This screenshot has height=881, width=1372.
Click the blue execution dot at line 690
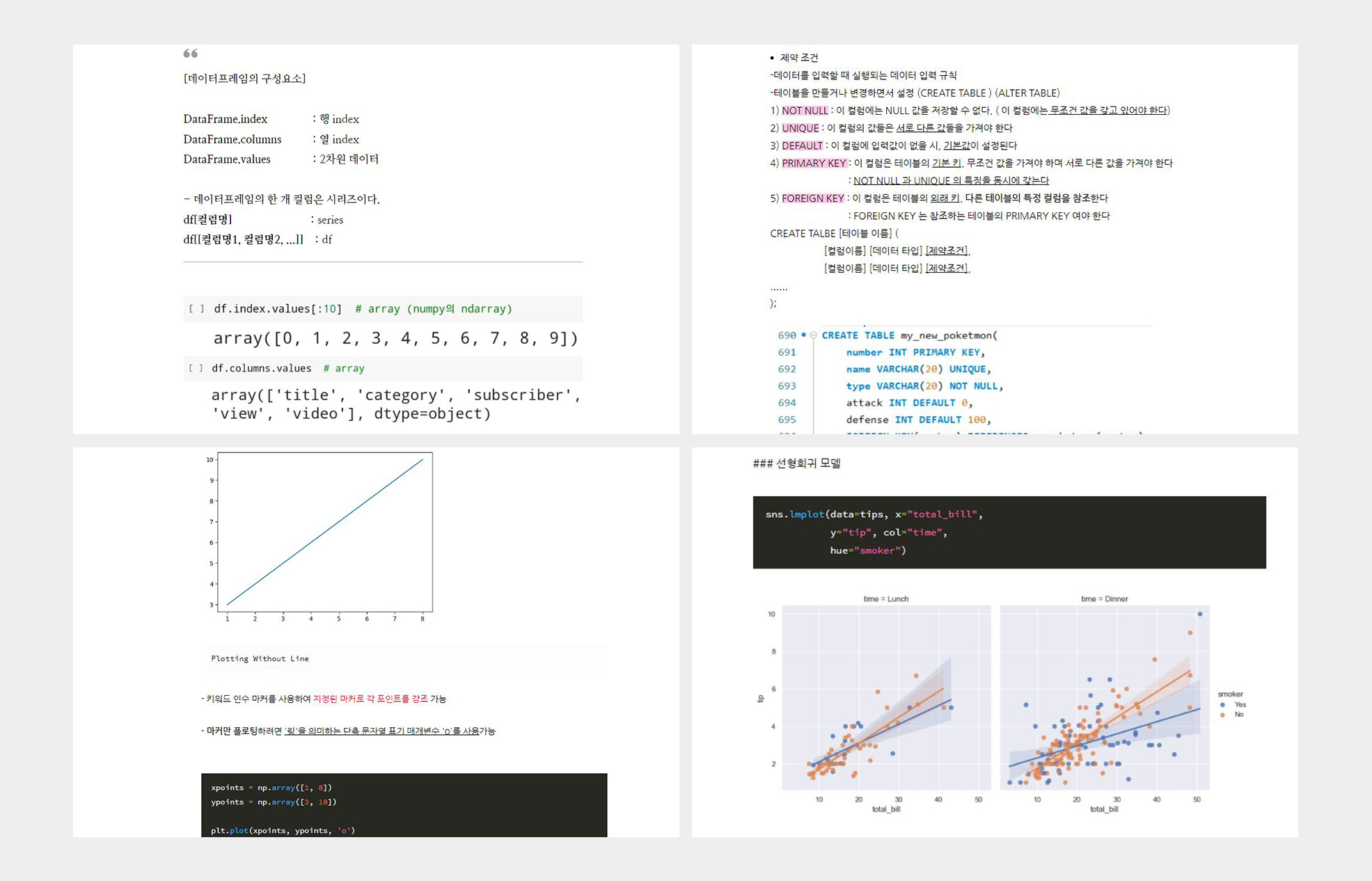tap(803, 335)
